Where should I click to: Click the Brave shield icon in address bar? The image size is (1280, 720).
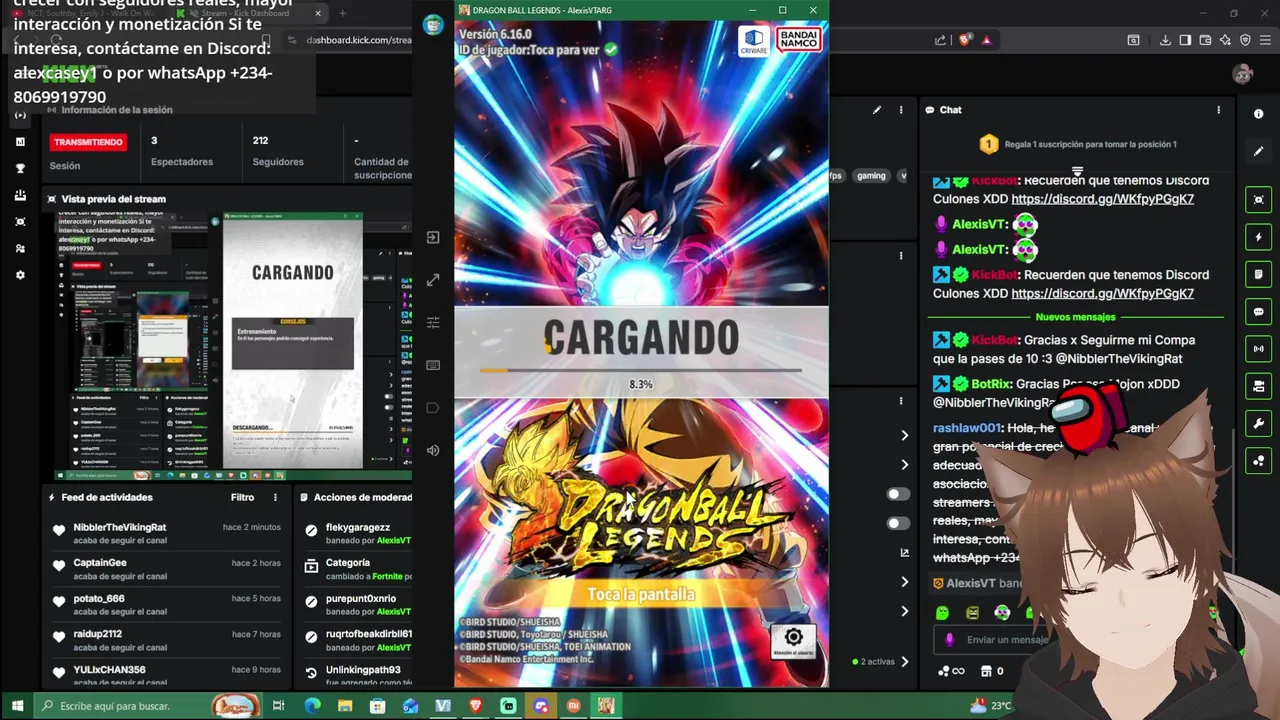[965, 40]
